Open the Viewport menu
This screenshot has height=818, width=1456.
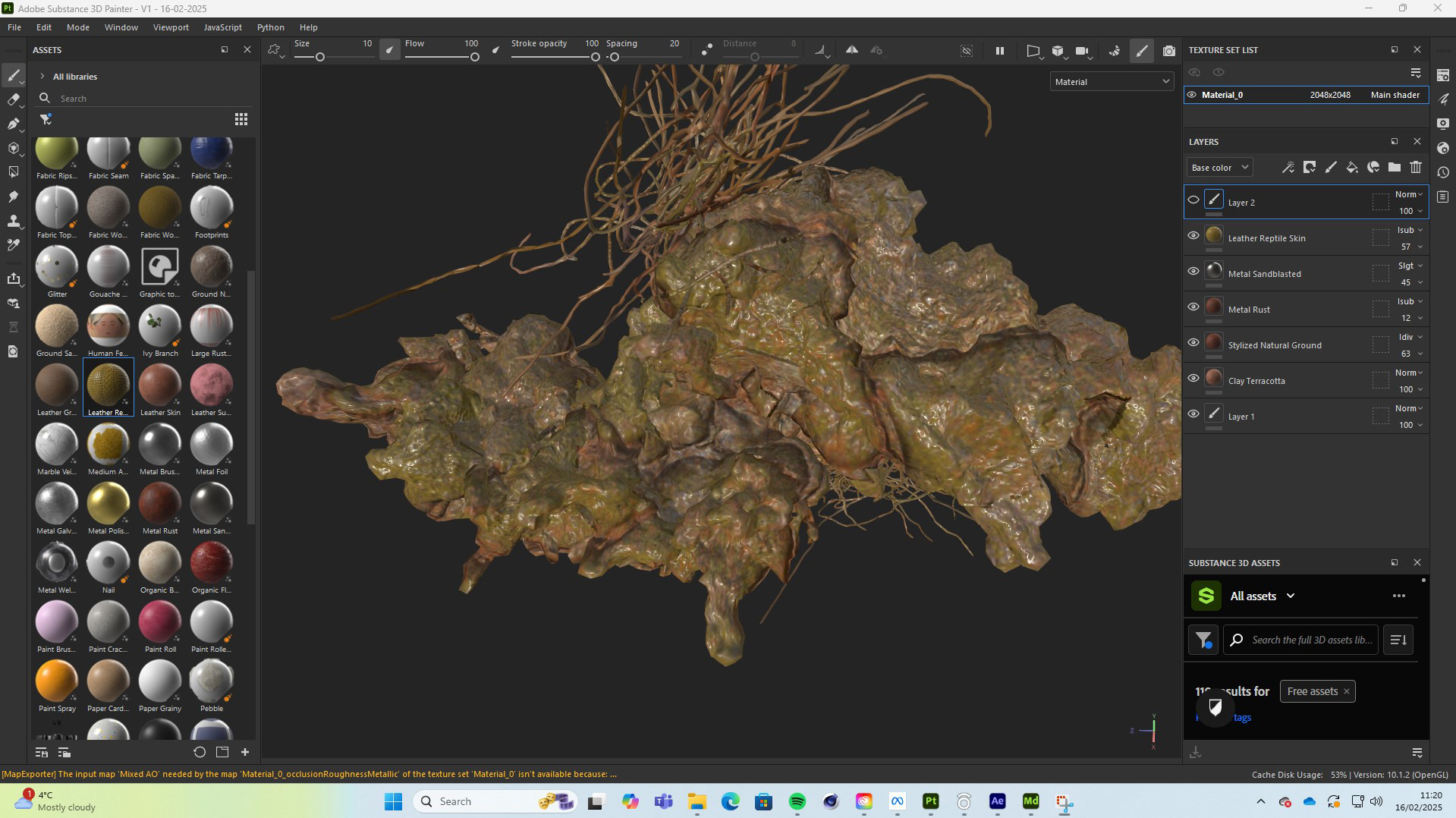click(171, 27)
